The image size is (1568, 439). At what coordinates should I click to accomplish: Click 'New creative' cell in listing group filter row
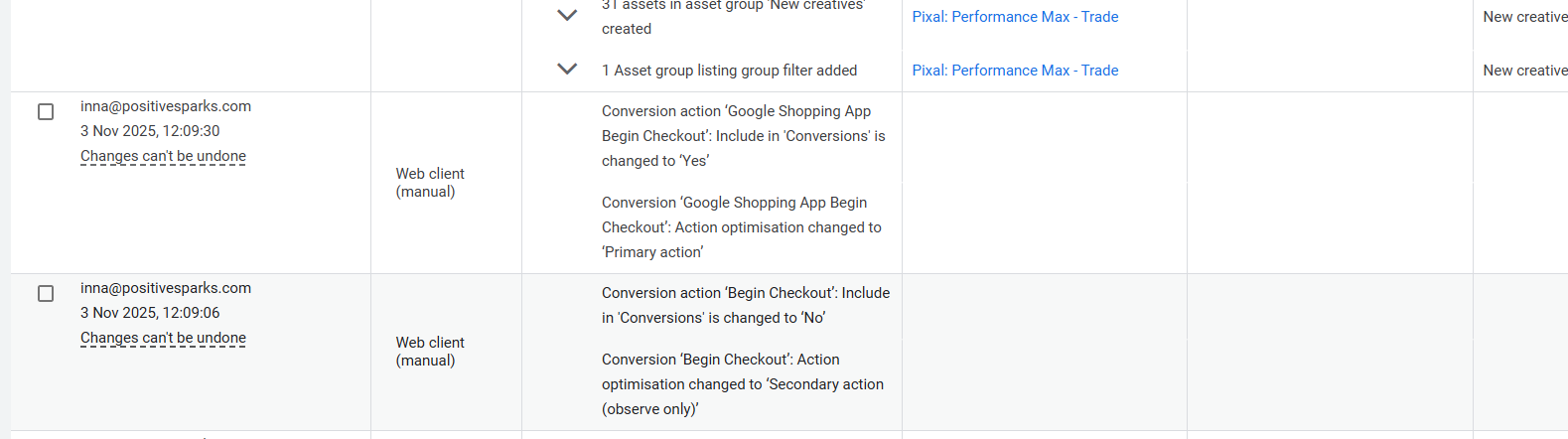click(x=1524, y=71)
